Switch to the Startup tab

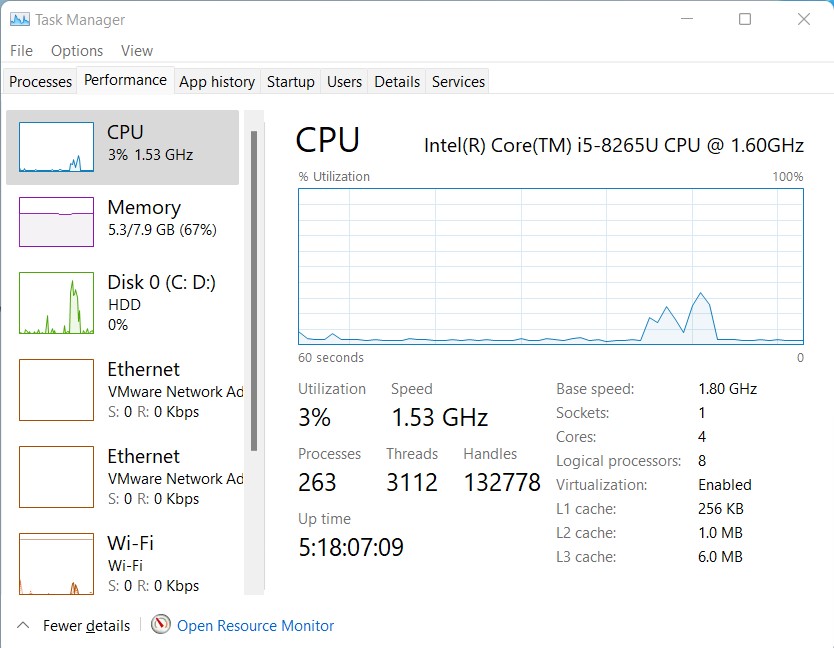[x=291, y=81]
